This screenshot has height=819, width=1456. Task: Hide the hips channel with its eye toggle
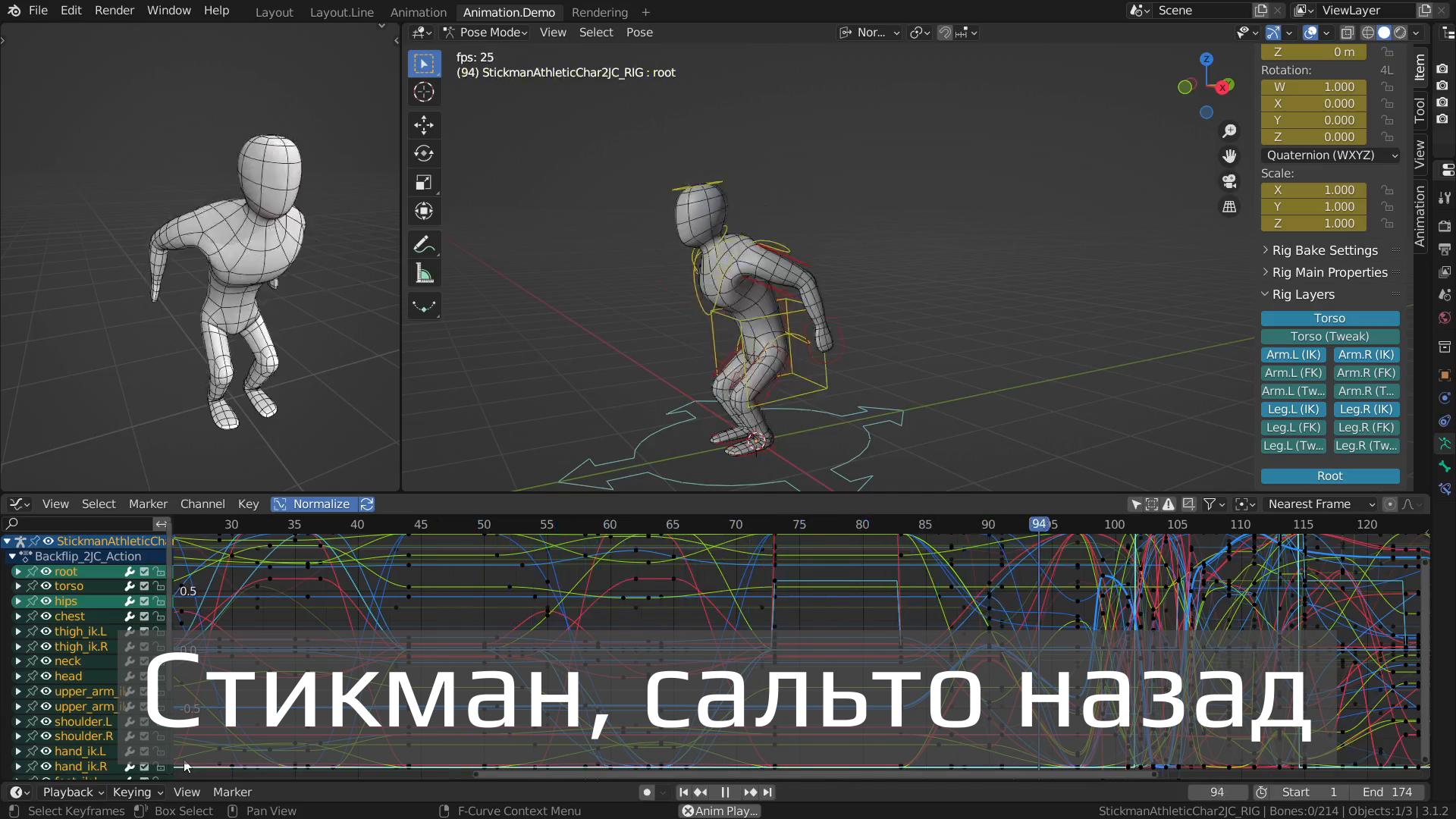click(48, 601)
